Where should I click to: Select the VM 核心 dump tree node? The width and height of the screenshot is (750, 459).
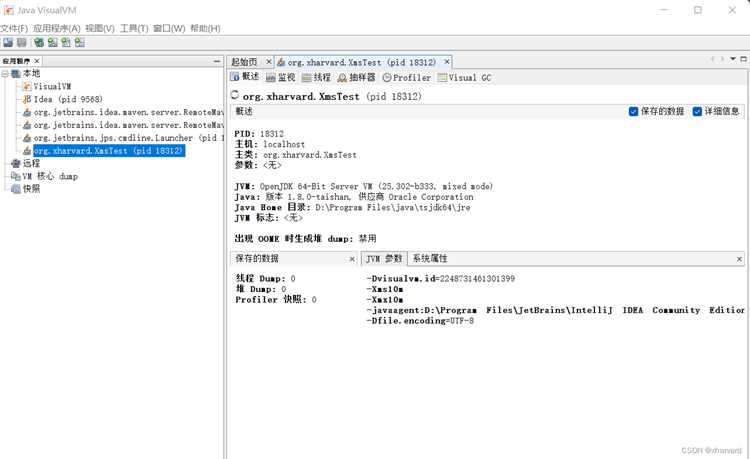(50, 176)
